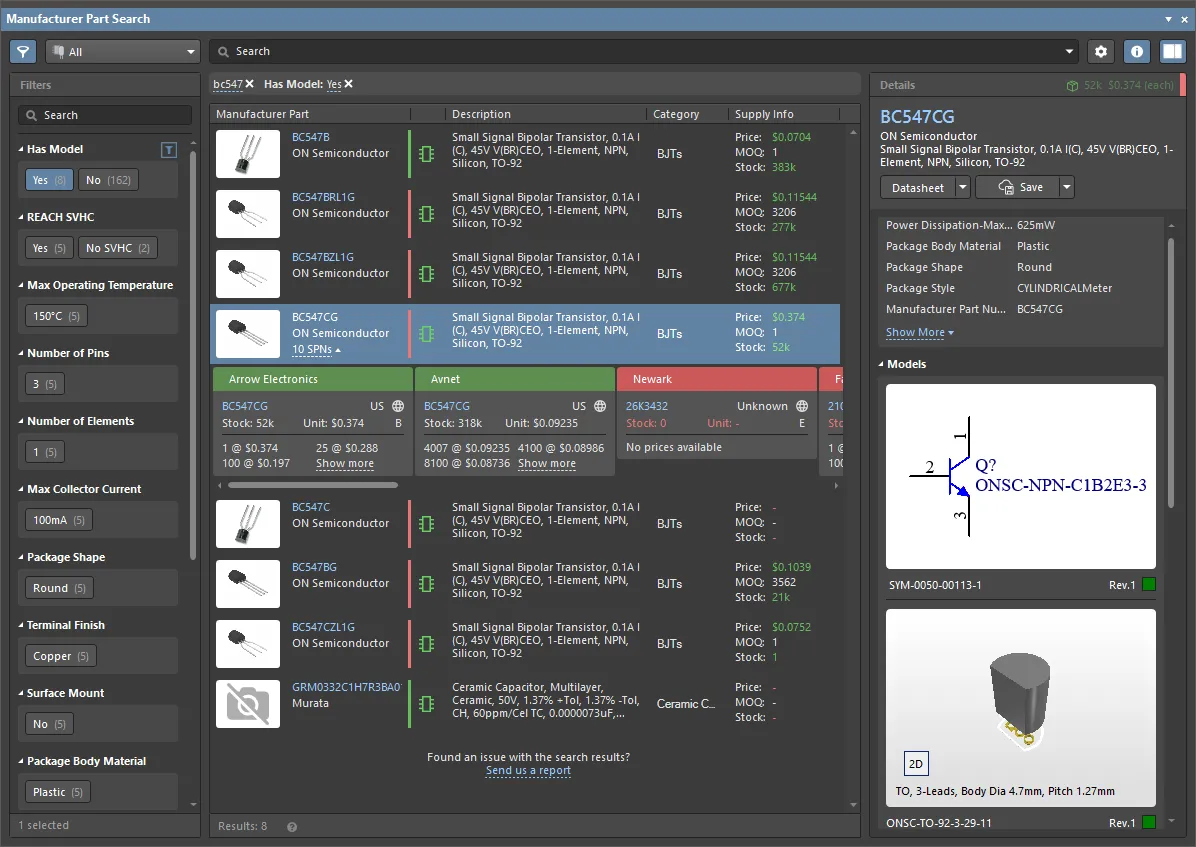
Task: Open the Save options dropdown arrow
Action: pyautogui.click(x=1066, y=188)
